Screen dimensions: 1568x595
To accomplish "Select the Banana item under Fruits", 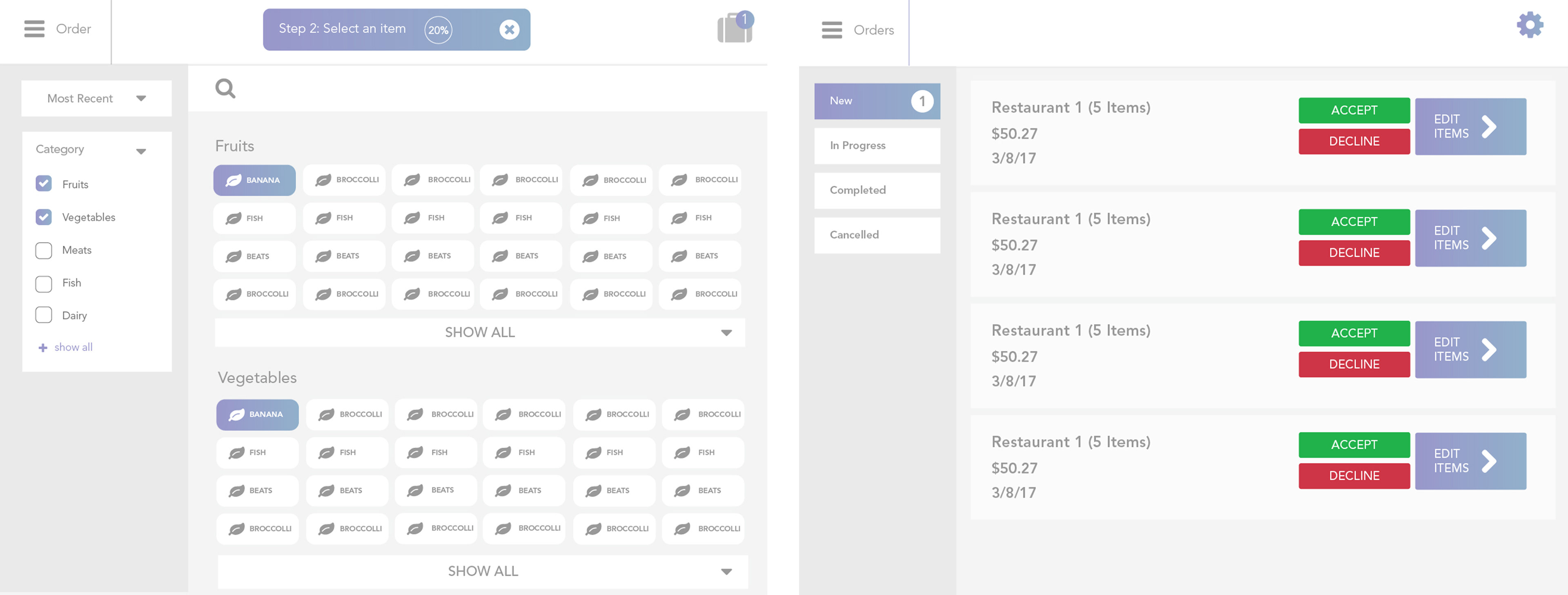I will click(x=254, y=180).
